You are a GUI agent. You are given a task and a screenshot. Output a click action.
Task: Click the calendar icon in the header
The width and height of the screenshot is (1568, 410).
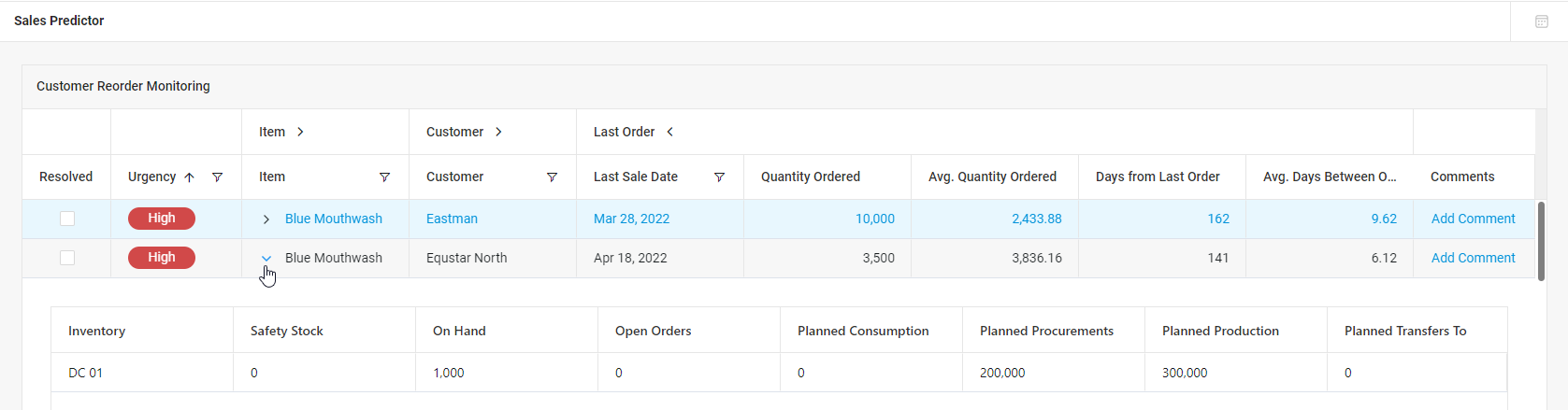click(1542, 21)
